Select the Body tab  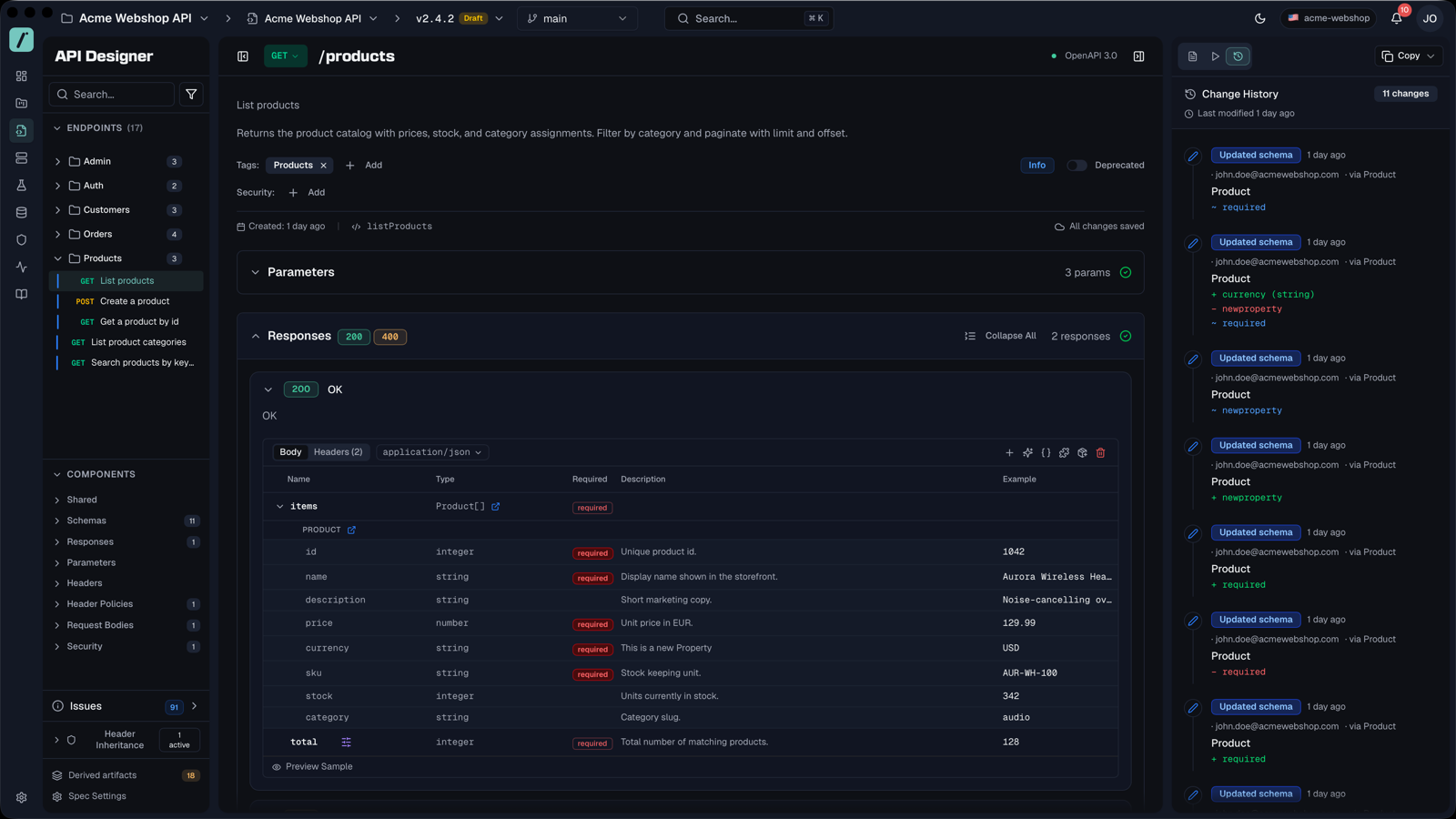[290, 452]
